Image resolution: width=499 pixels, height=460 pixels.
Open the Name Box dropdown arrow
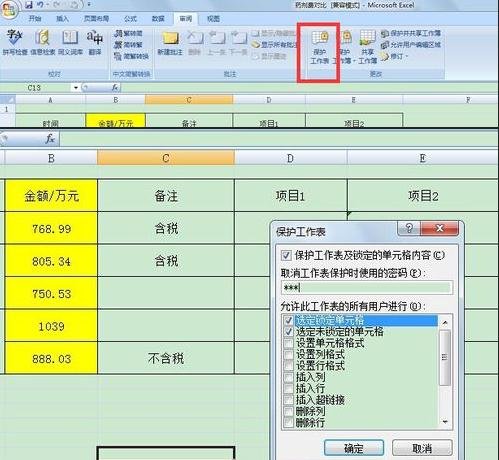click(x=76, y=88)
